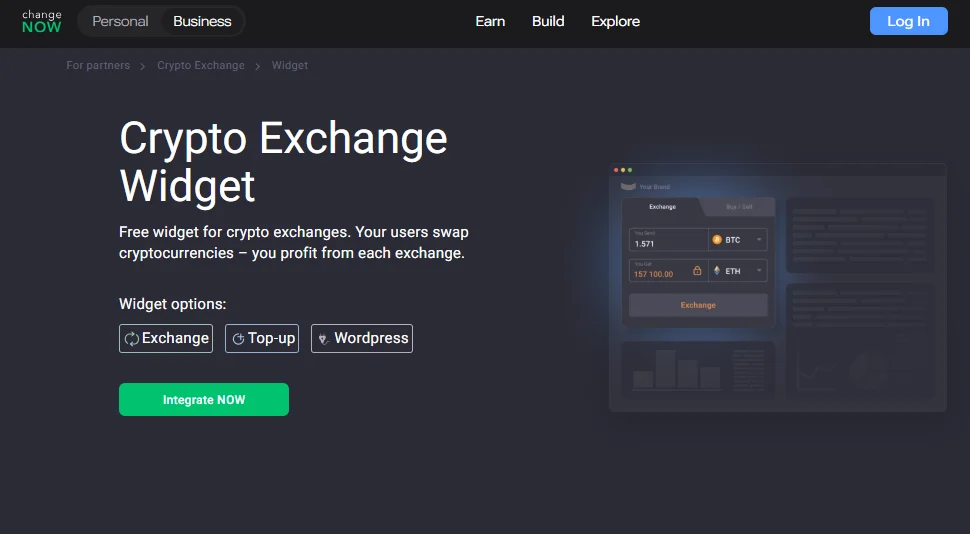
Task: Click the Top-up clock icon
Action: (238, 338)
